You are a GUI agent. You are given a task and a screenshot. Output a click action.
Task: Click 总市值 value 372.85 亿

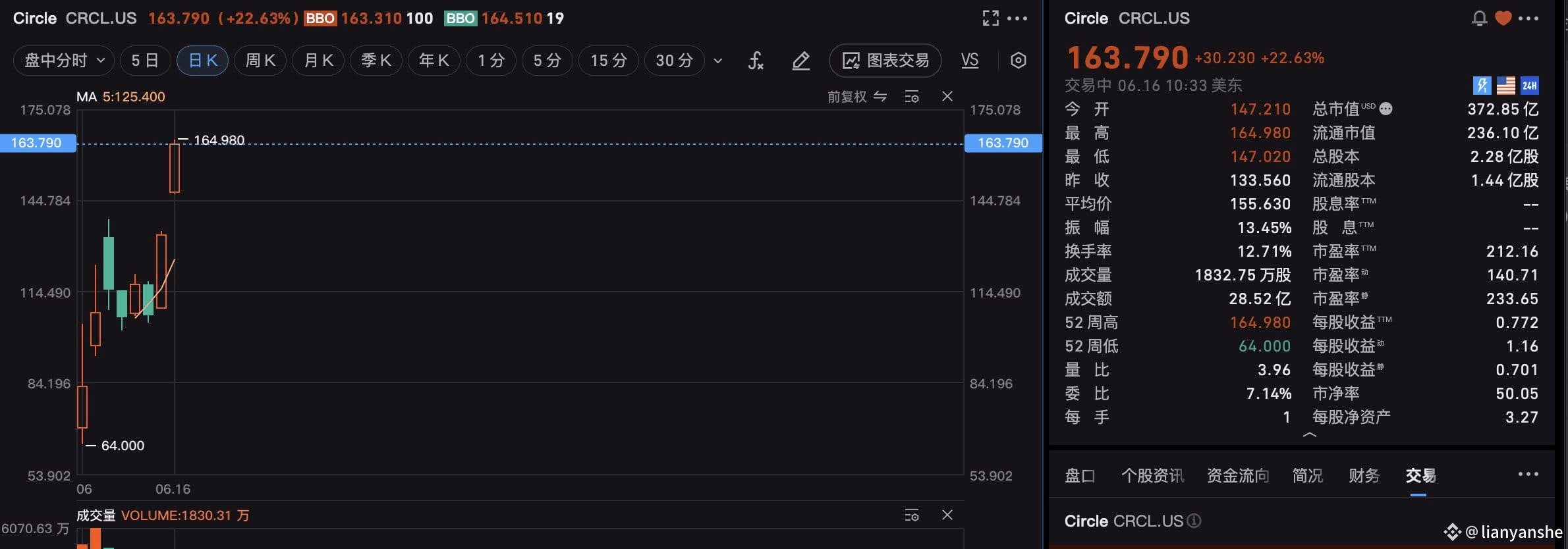coord(1503,109)
